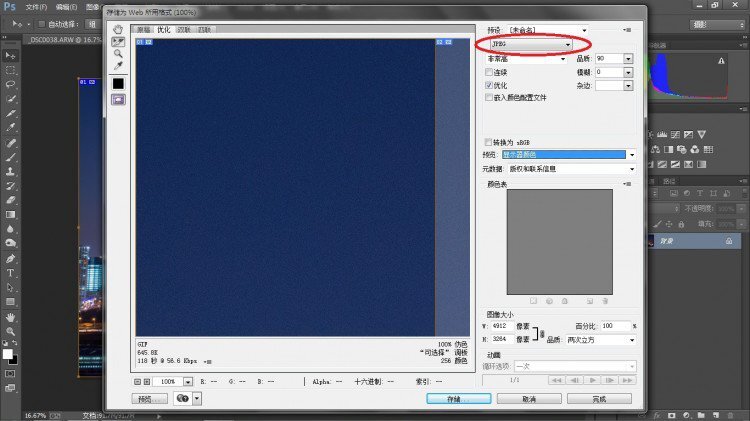Select the Zoom tool in dialog toolbar

pos(118,54)
